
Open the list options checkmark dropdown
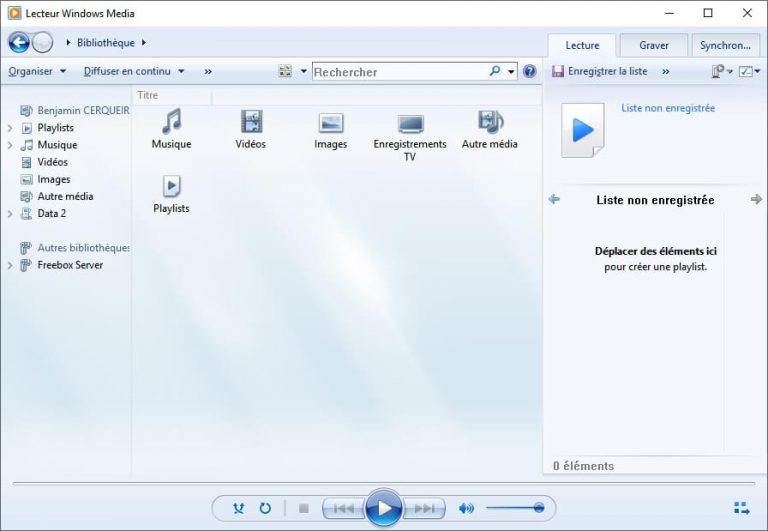(x=749, y=72)
